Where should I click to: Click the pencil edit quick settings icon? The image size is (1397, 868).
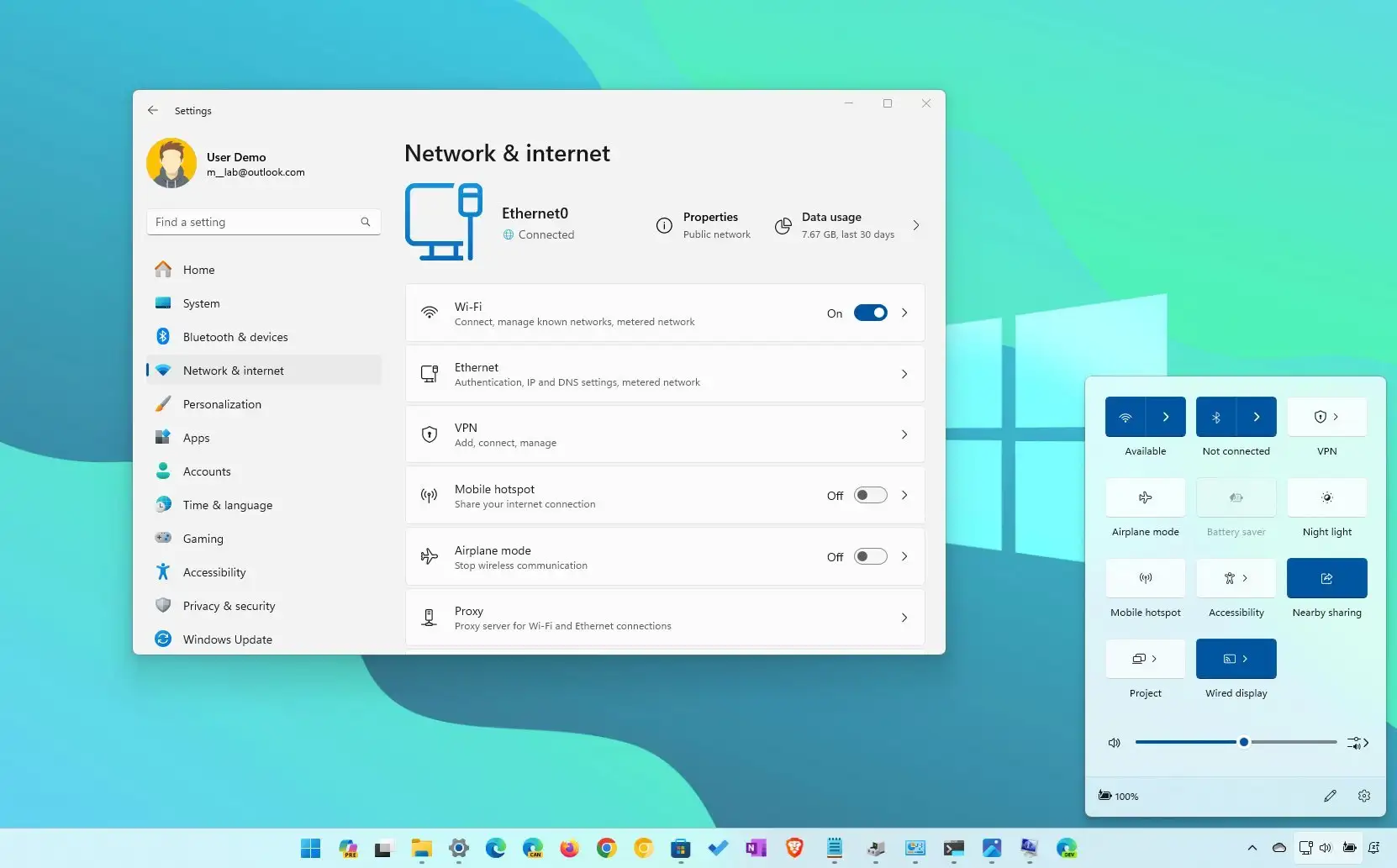(x=1330, y=796)
